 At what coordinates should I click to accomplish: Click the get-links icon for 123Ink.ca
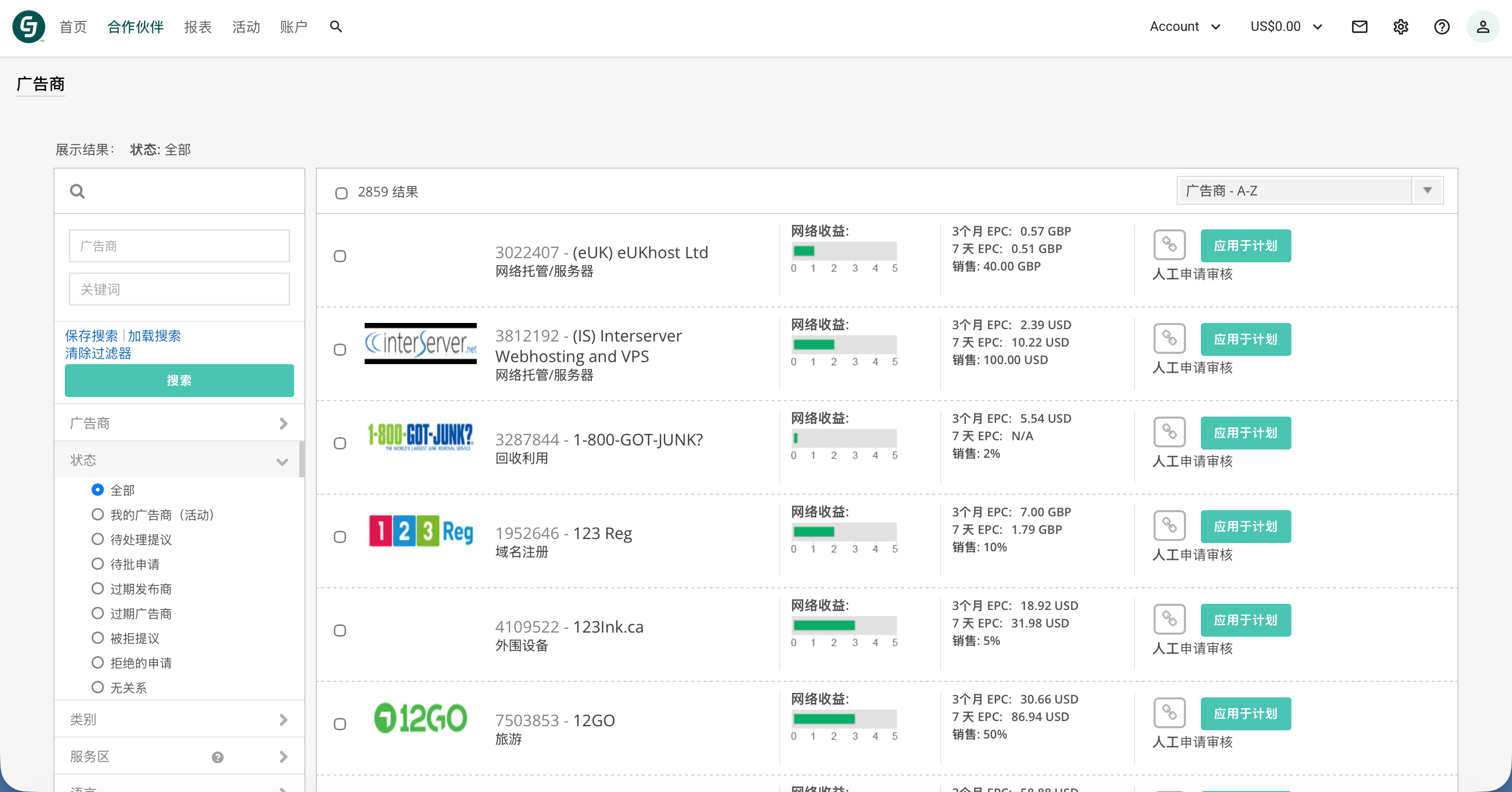1169,619
